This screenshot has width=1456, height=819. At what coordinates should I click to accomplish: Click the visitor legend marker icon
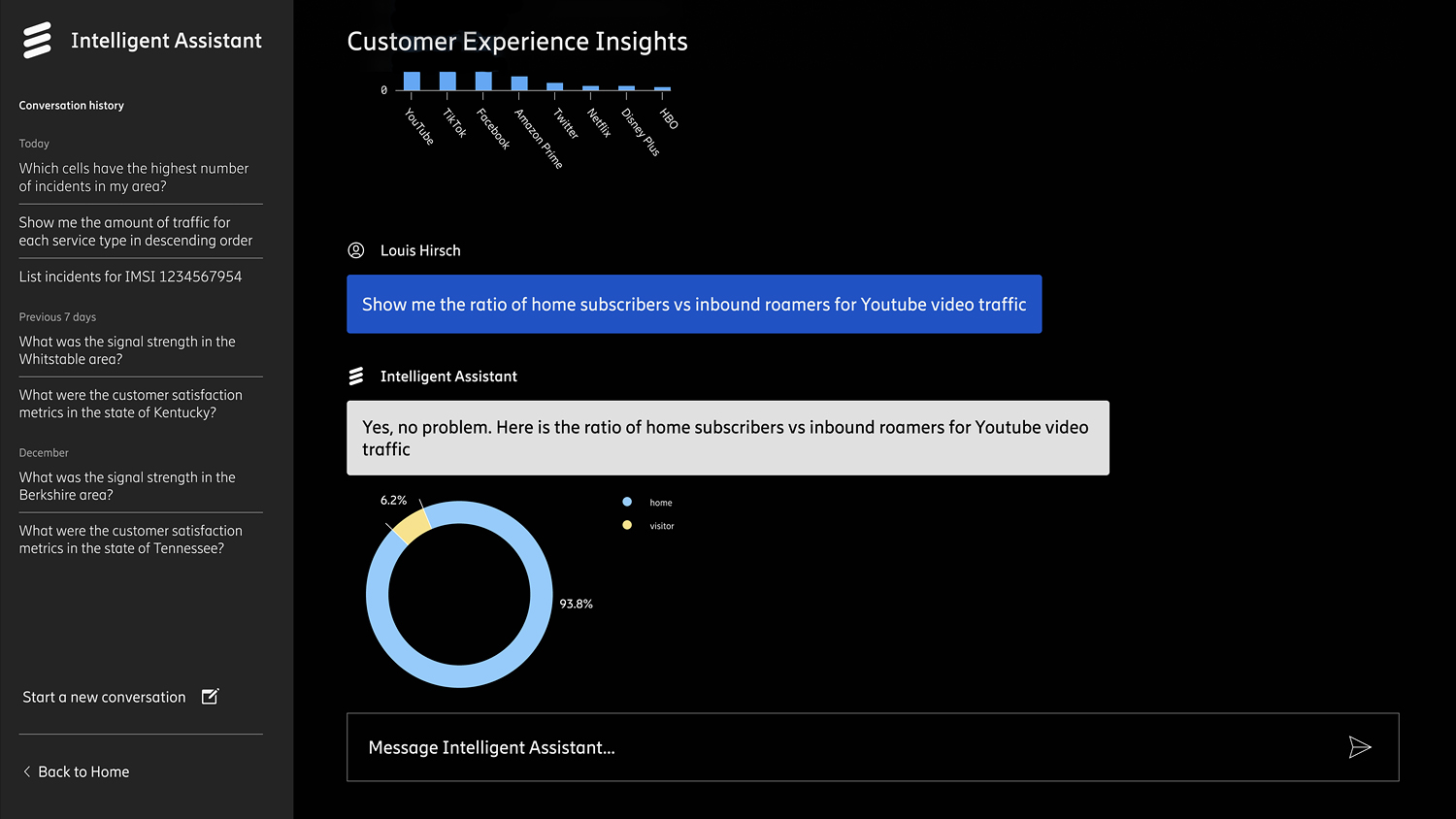(626, 525)
